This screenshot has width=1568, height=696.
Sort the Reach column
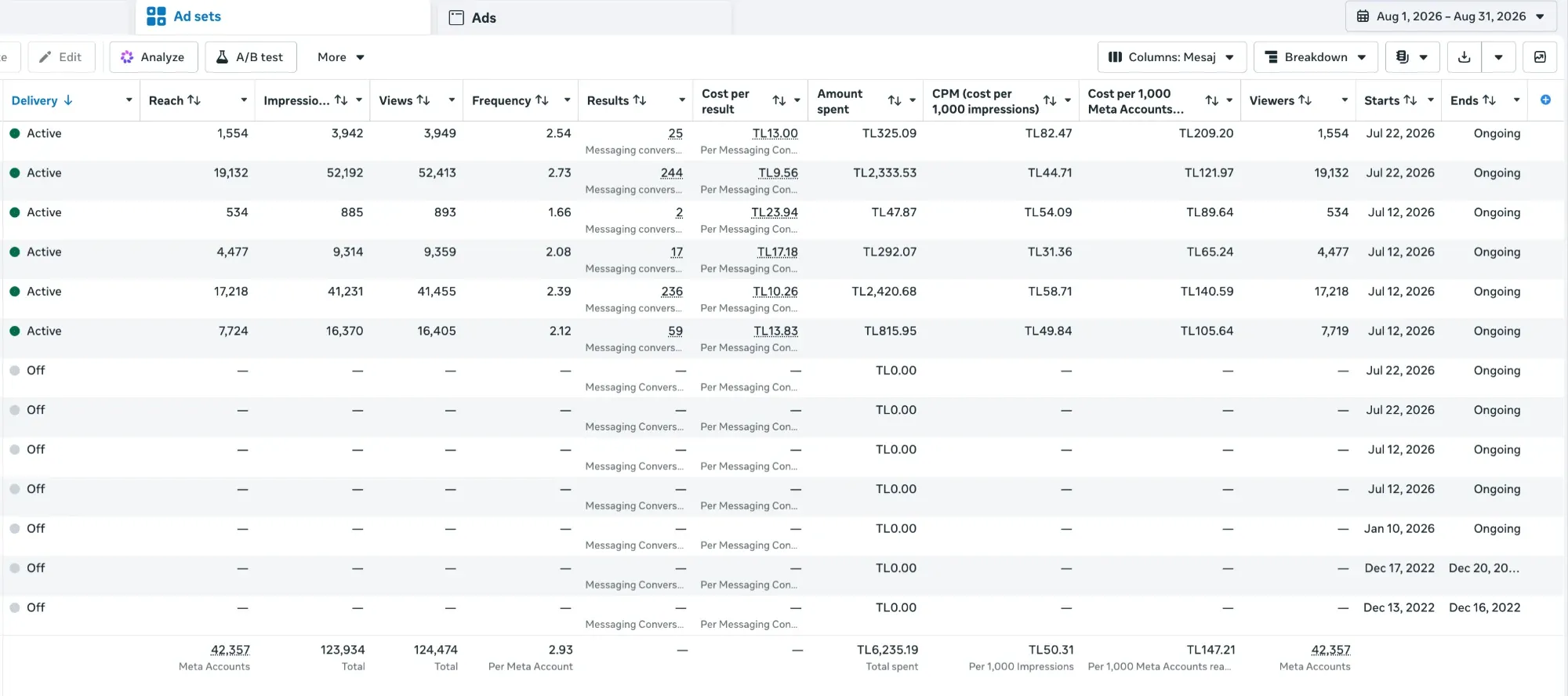pos(194,100)
